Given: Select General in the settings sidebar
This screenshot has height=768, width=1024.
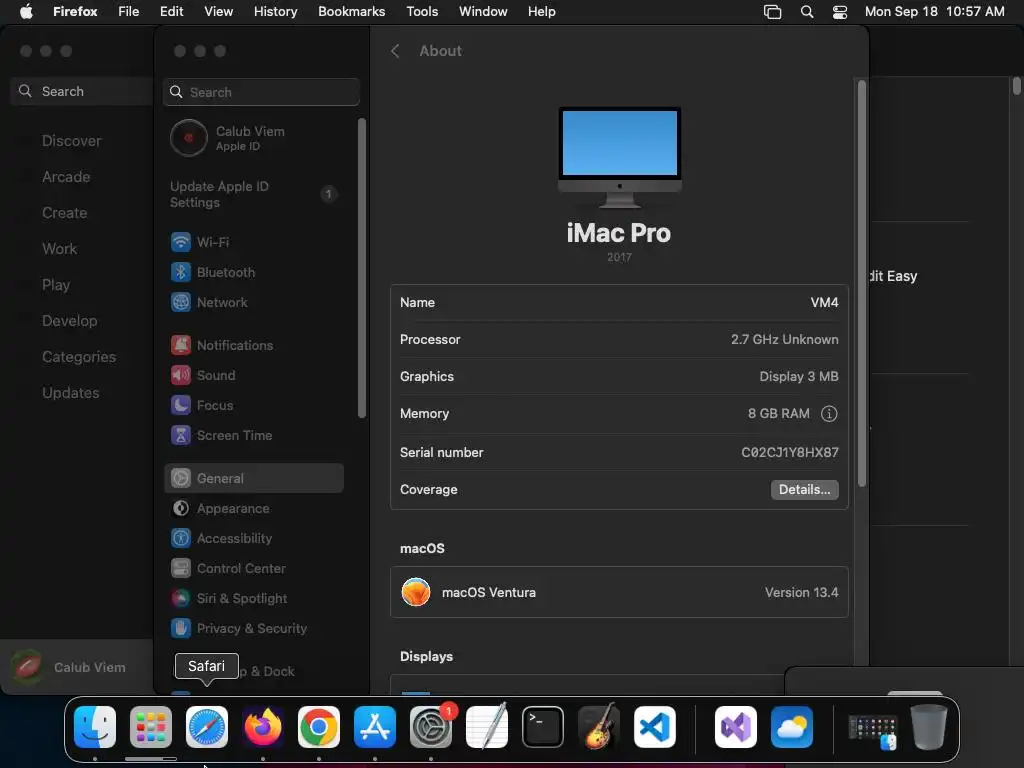Looking at the screenshot, I should coord(254,478).
